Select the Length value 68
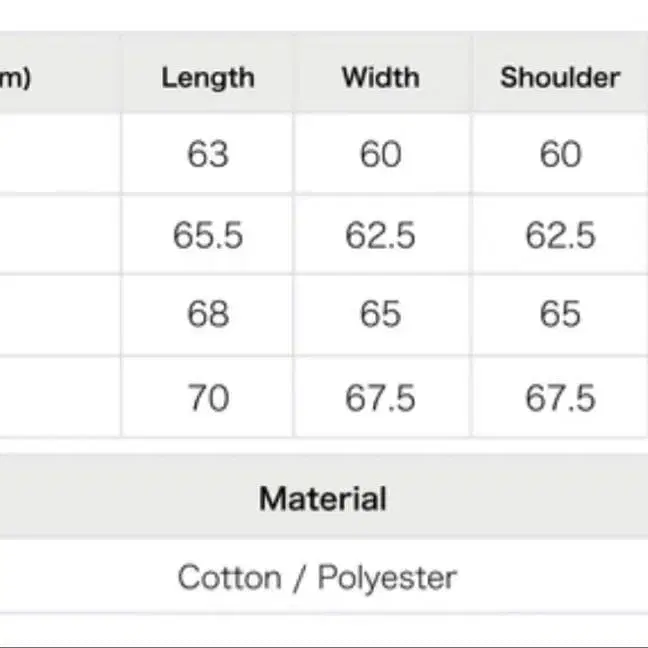The height and width of the screenshot is (648, 648). pos(208,316)
